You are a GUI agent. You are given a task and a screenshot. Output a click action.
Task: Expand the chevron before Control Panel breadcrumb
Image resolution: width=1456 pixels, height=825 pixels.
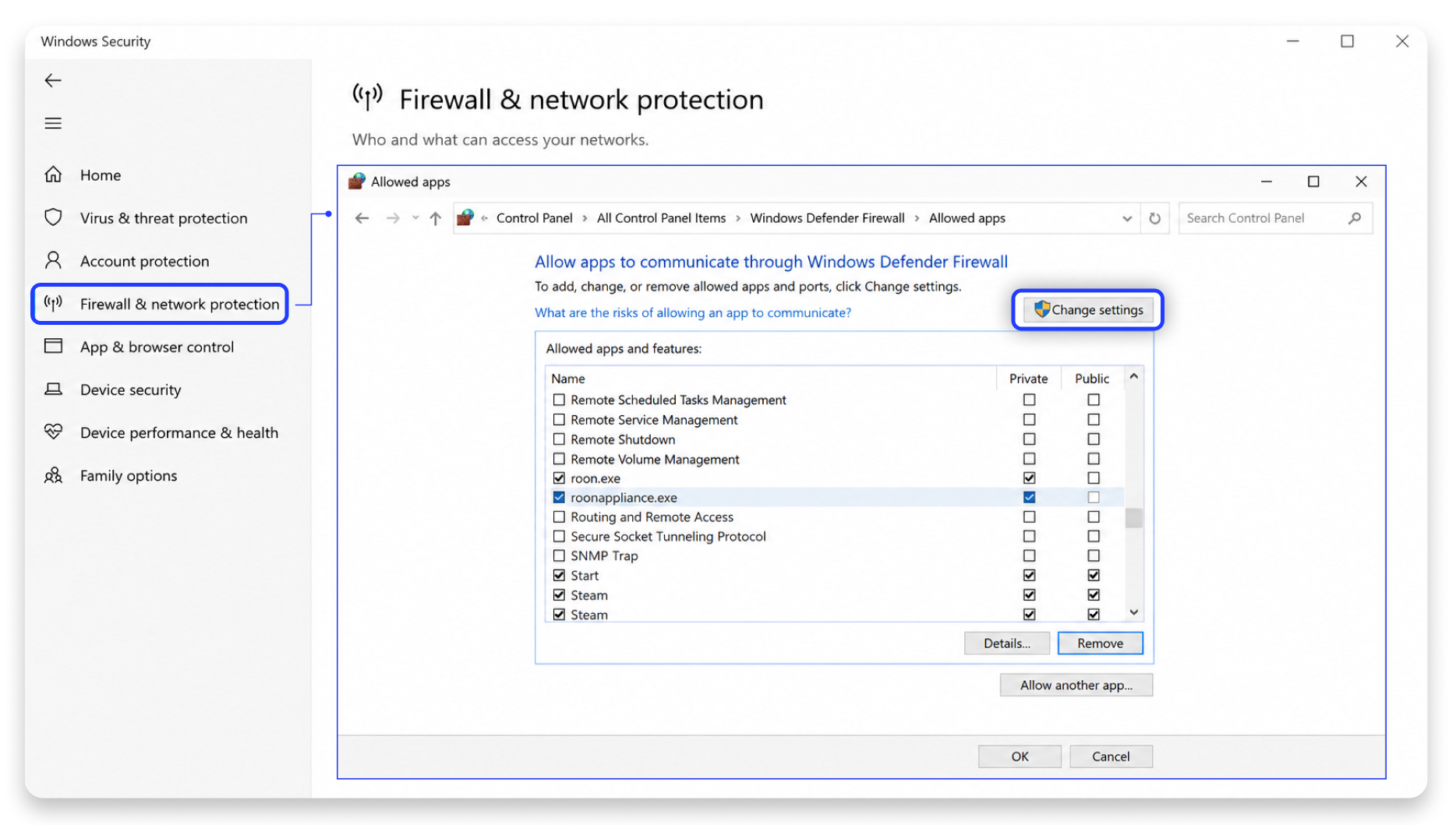pyautogui.click(x=485, y=218)
